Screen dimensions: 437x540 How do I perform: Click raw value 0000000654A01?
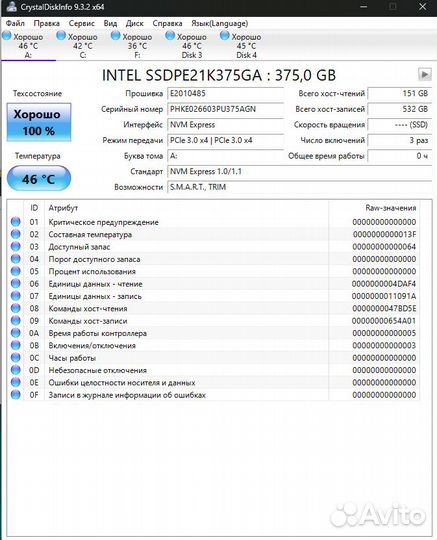point(384,321)
